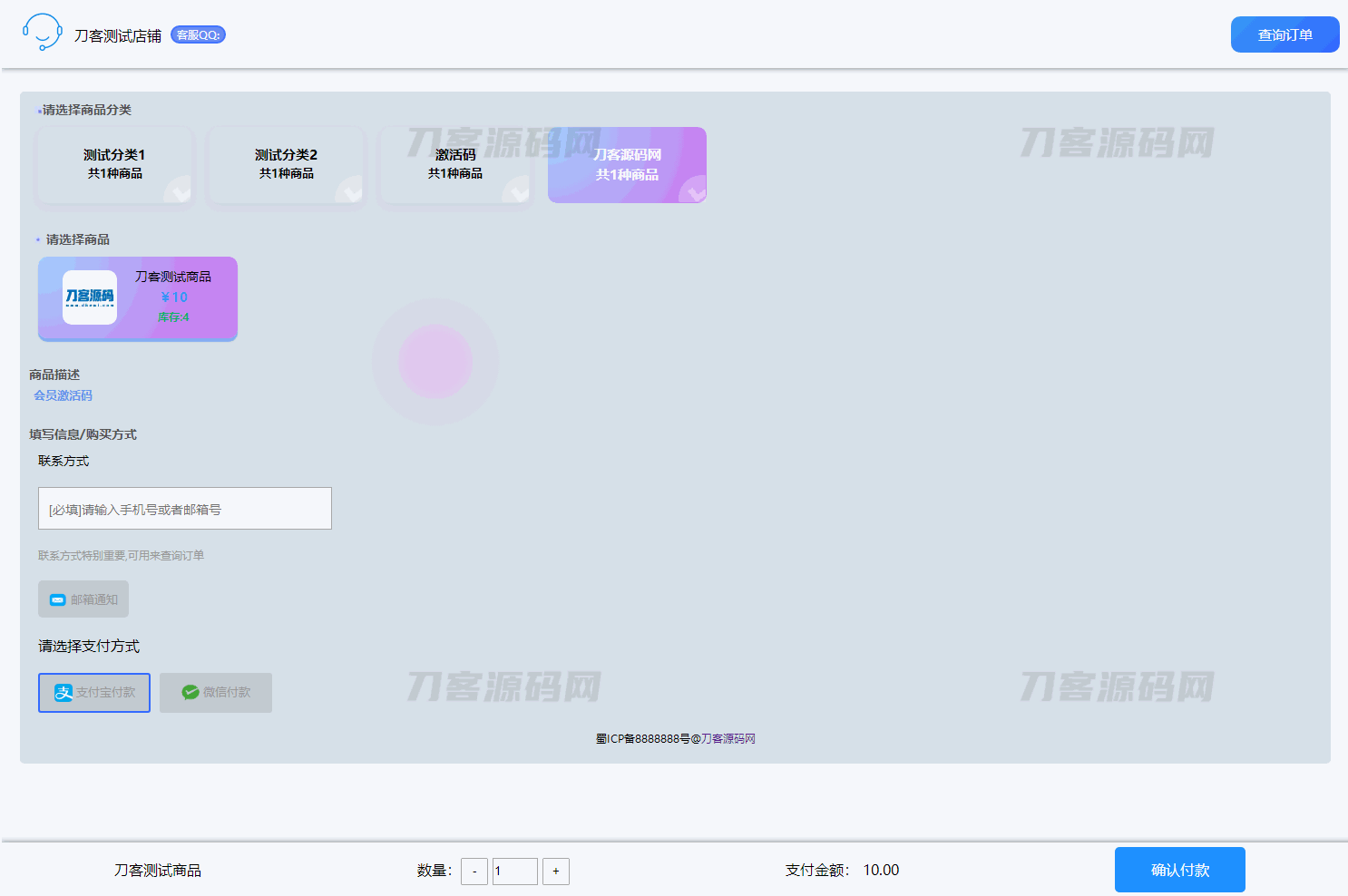Click the customer service headset logo
This screenshot has width=1348, height=896.
click(x=42, y=33)
